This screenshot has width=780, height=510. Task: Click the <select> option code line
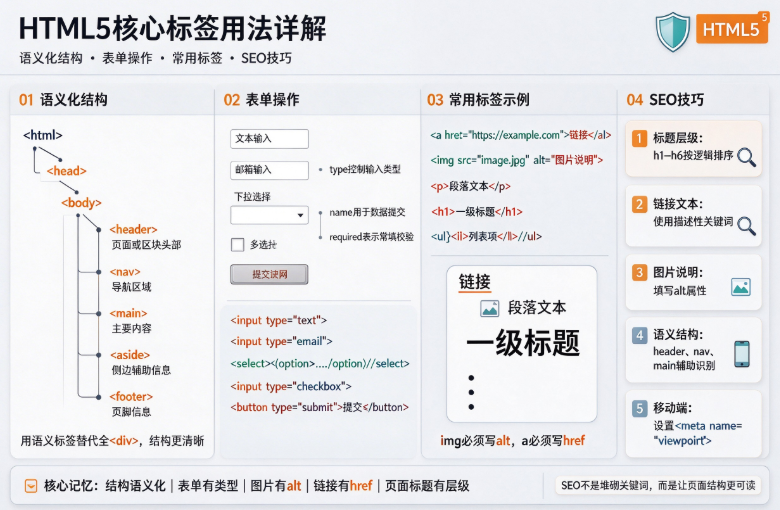pos(320,364)
